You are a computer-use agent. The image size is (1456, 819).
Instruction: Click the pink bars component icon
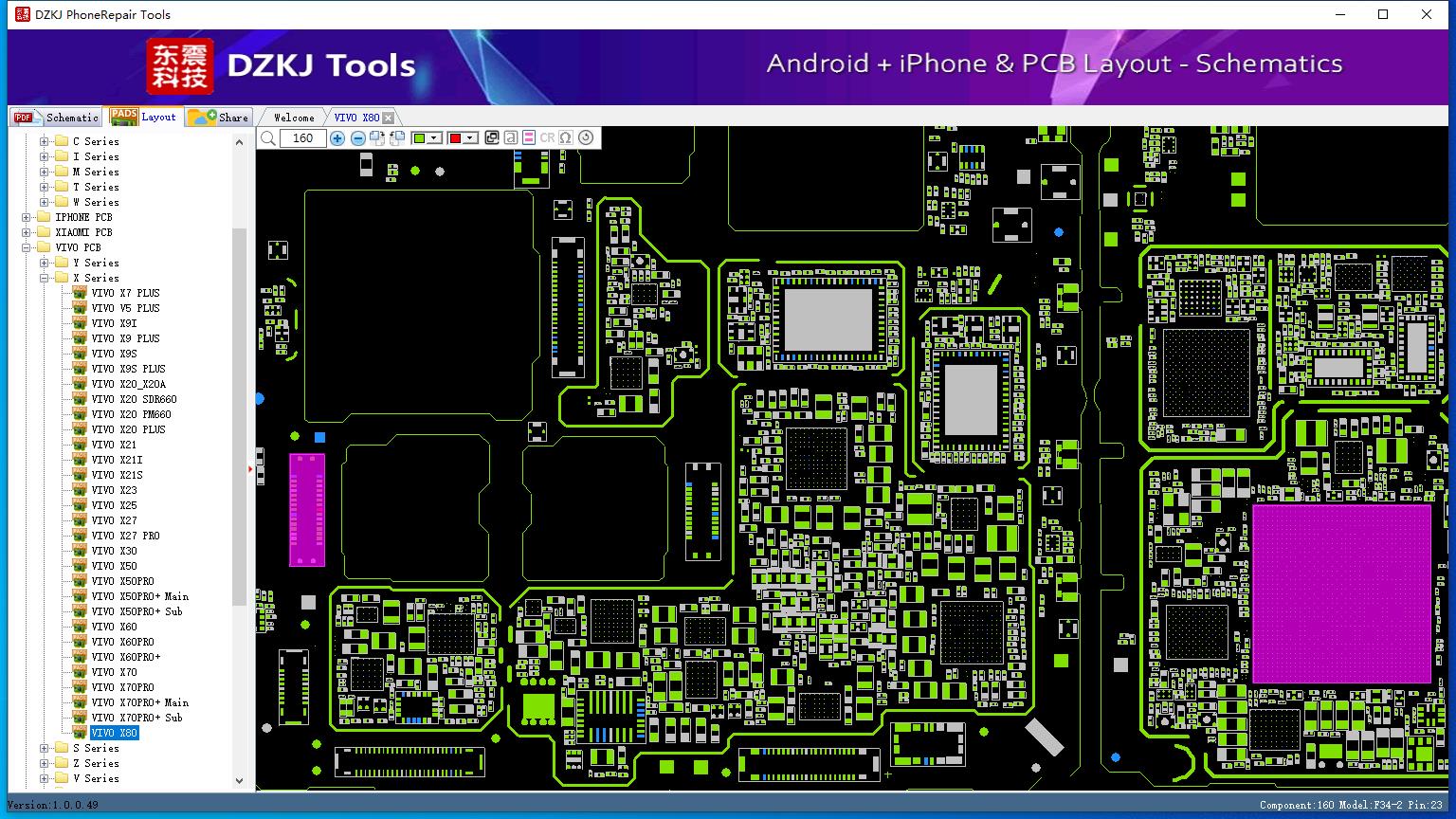pos(529,138)
